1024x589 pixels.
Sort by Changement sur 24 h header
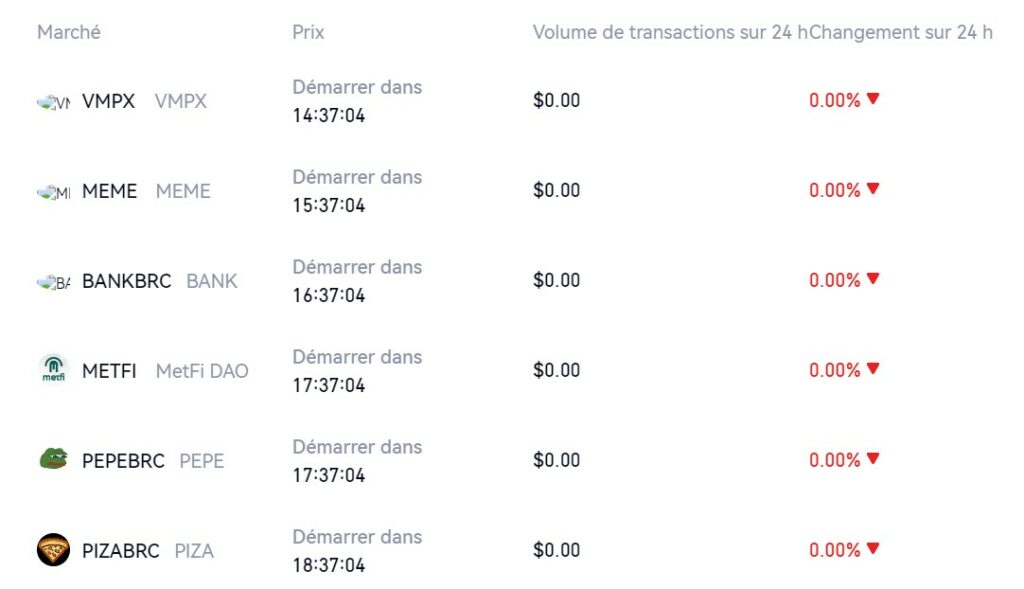pos(901,32)
